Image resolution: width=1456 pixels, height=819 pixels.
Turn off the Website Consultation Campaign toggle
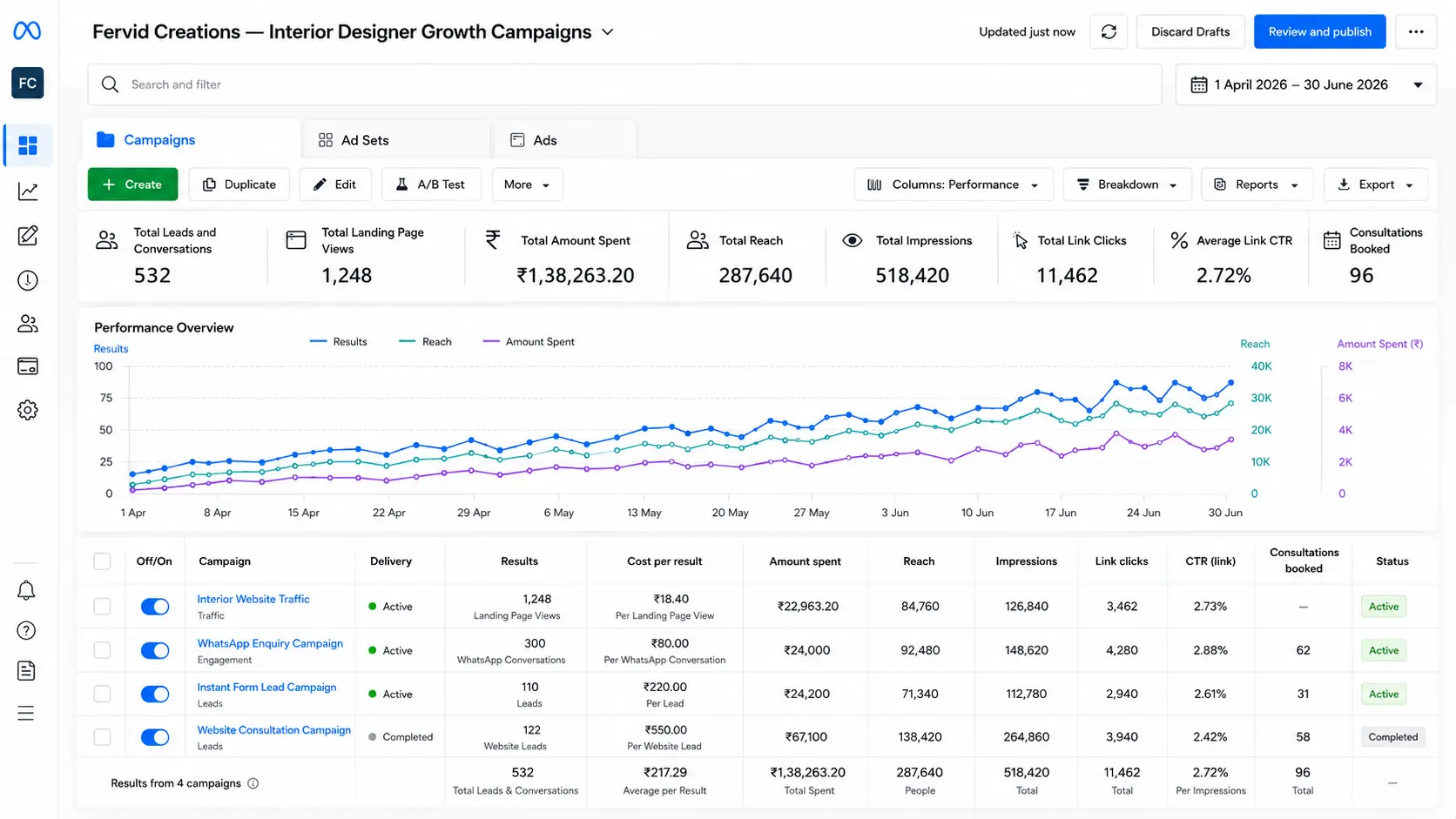pyautogui.click(x=155, y=737)
